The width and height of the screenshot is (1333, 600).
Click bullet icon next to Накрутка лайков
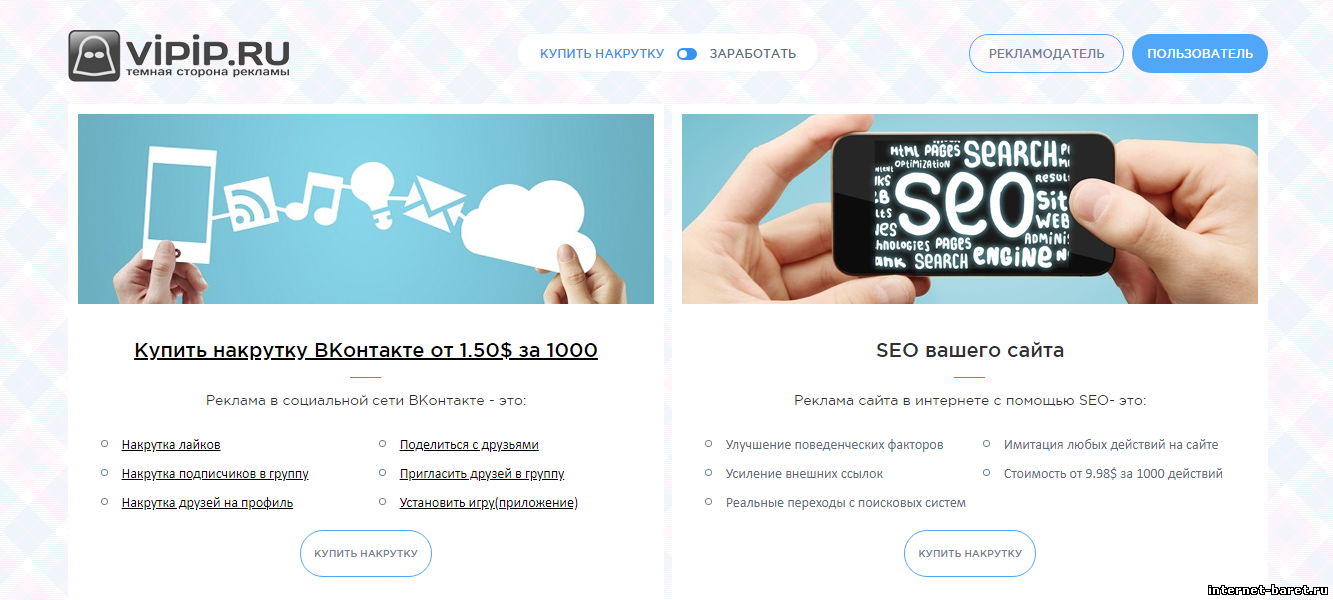click(105, 444)
